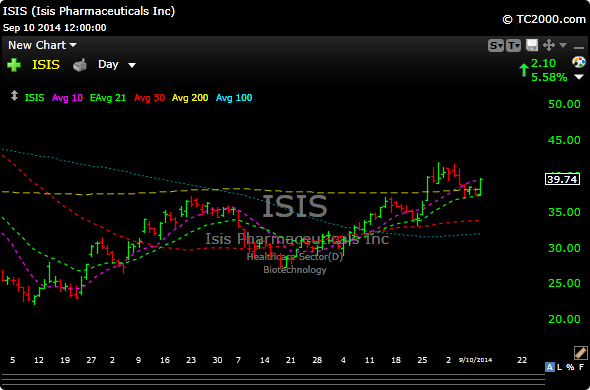Viewport: 590px width, 390px height.
Task: Open the T dropdown button
Action: (x=514, y=46)
